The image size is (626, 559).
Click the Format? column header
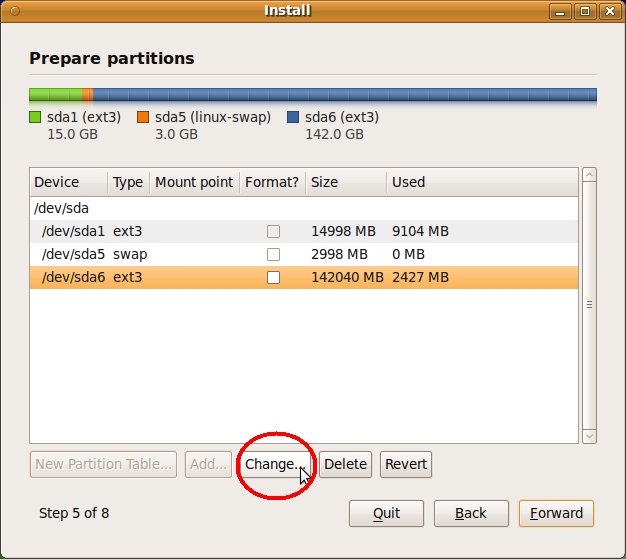(272, 182)
